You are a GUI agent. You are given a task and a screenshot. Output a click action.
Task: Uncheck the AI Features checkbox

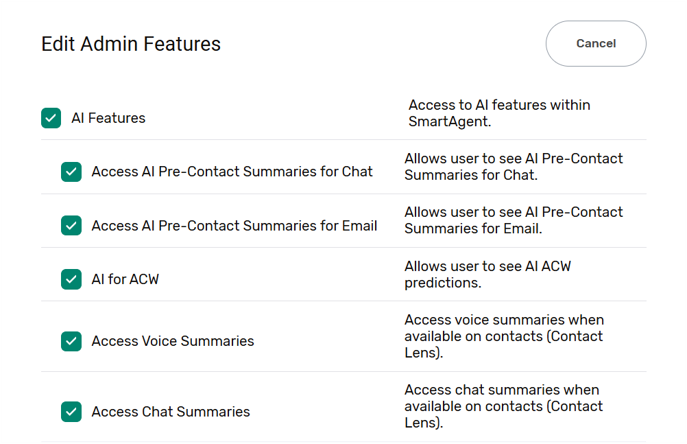[x=51, y=118]
